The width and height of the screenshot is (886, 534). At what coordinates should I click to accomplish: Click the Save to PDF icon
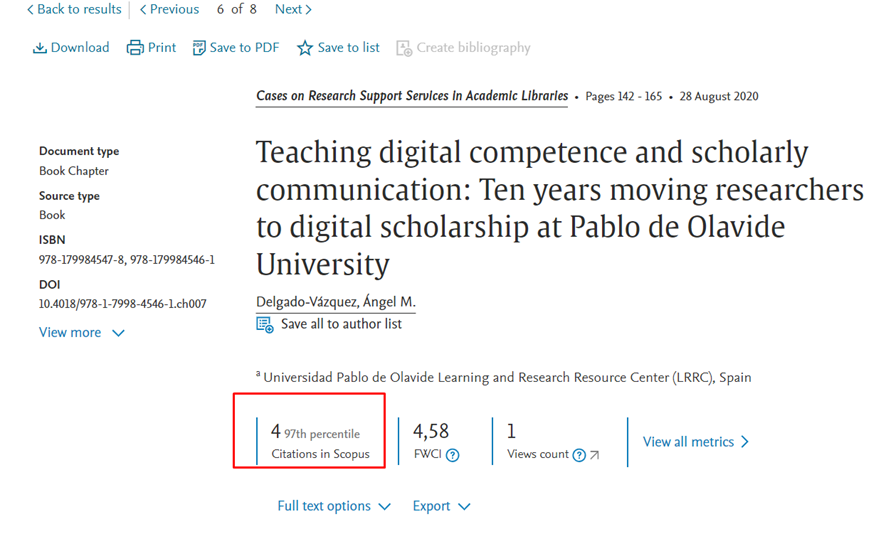pos(199,48)
